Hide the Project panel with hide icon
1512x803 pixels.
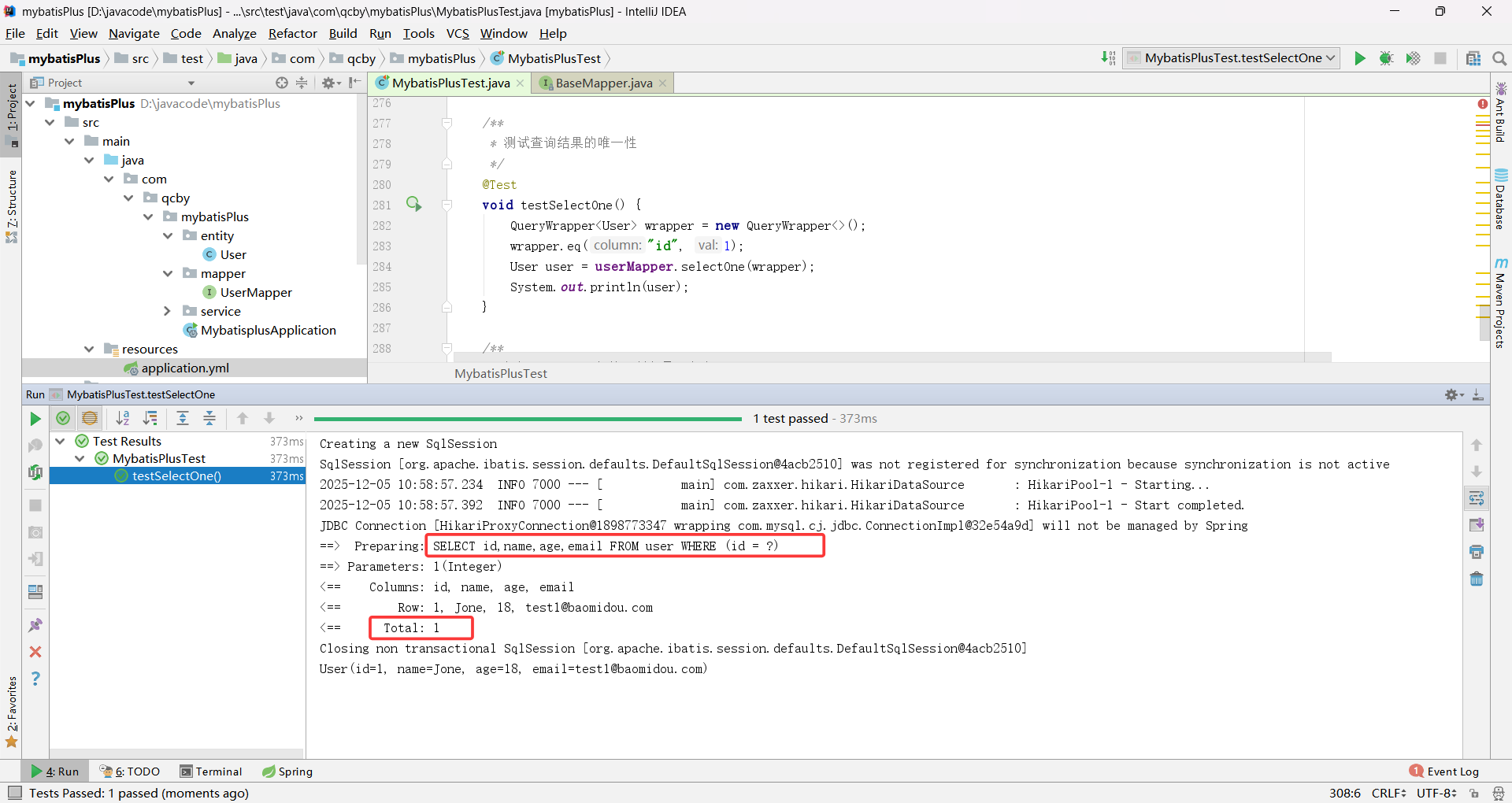[x=355, y=83]
